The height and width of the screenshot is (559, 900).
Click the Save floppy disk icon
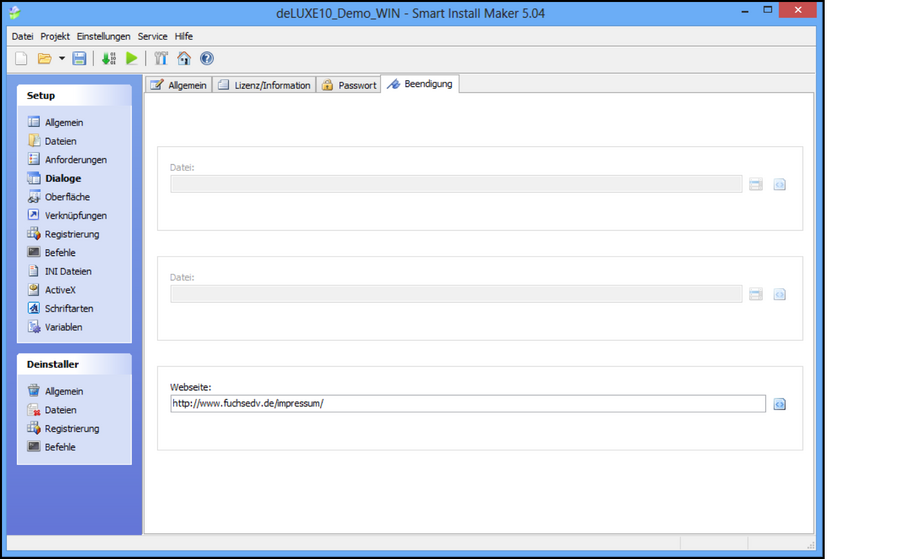pyautogui.click(x=79, y=59)
